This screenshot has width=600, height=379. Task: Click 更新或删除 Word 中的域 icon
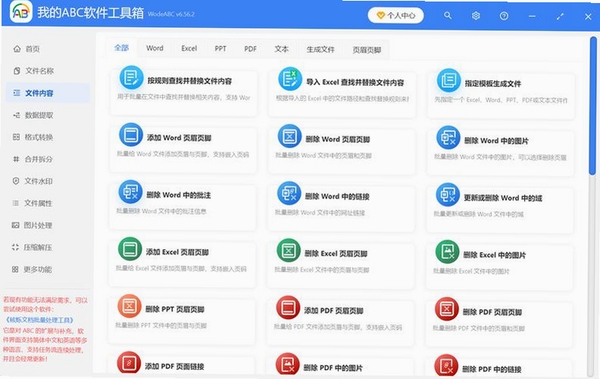(x=448, y=194)
